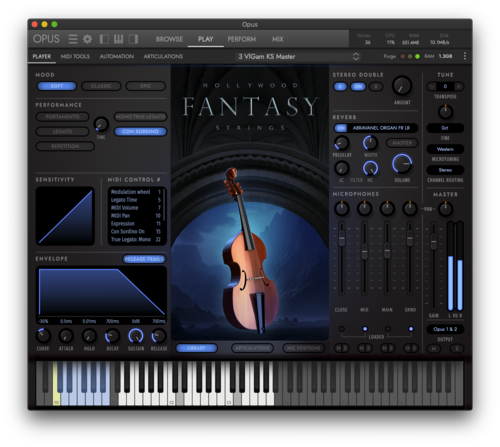Click the Mic Positions button
Screen dimensions: 500x447
pos(303,348)
